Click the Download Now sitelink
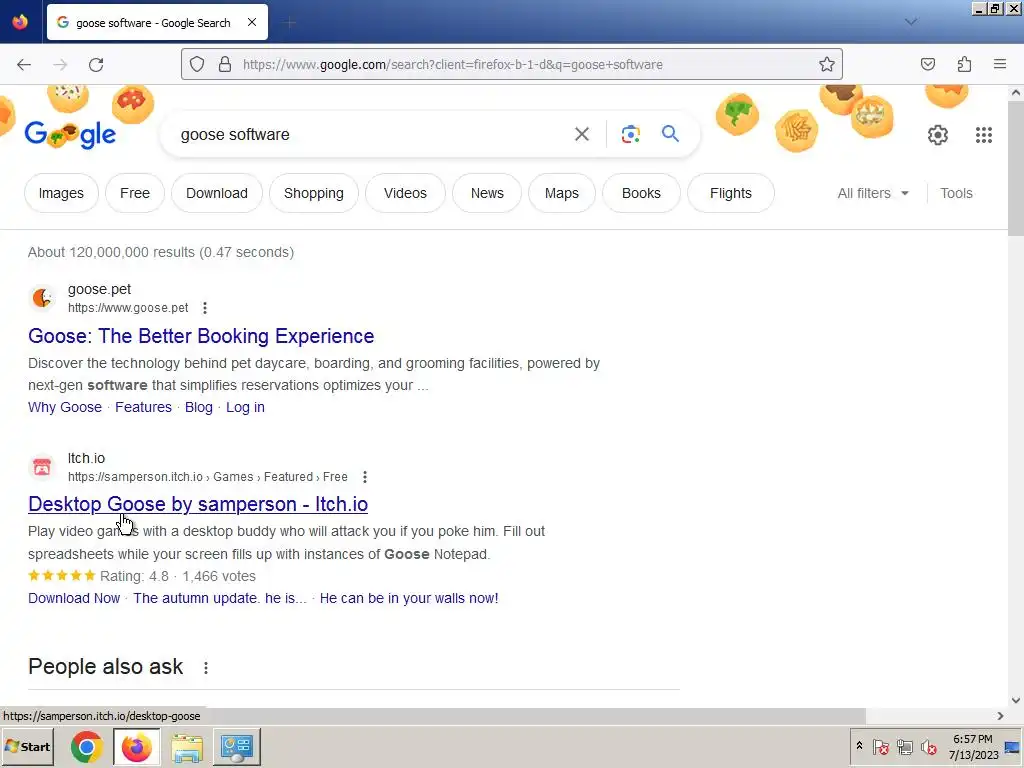Image resolution: width=1024 pixels, height=768 pixels. tap(74, 598)
